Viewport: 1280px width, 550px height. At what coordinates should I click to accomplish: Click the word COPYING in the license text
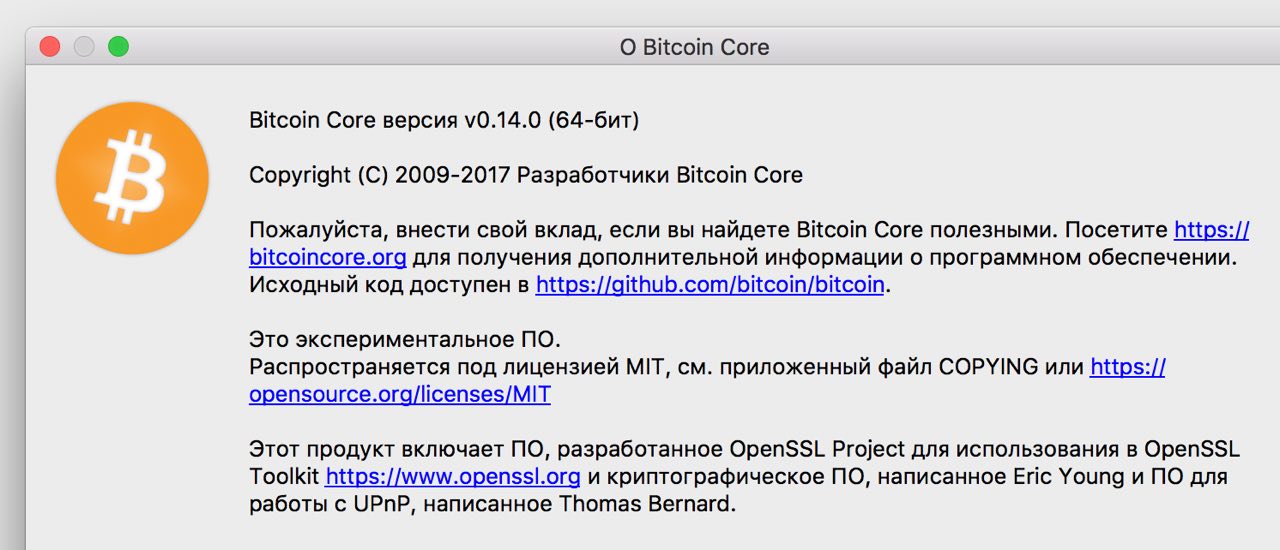pyautogui.click(x=988, y=367)
